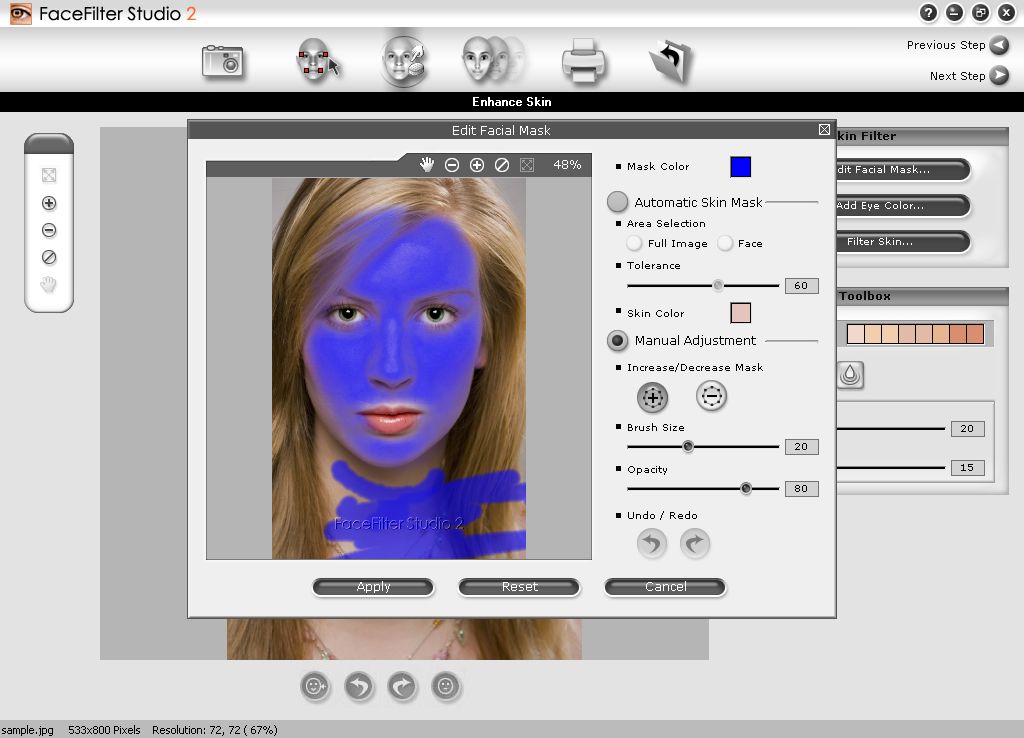Click hand tool icon in left sidebar
This screenshot has width=1024, height=738.
[49, 285]
